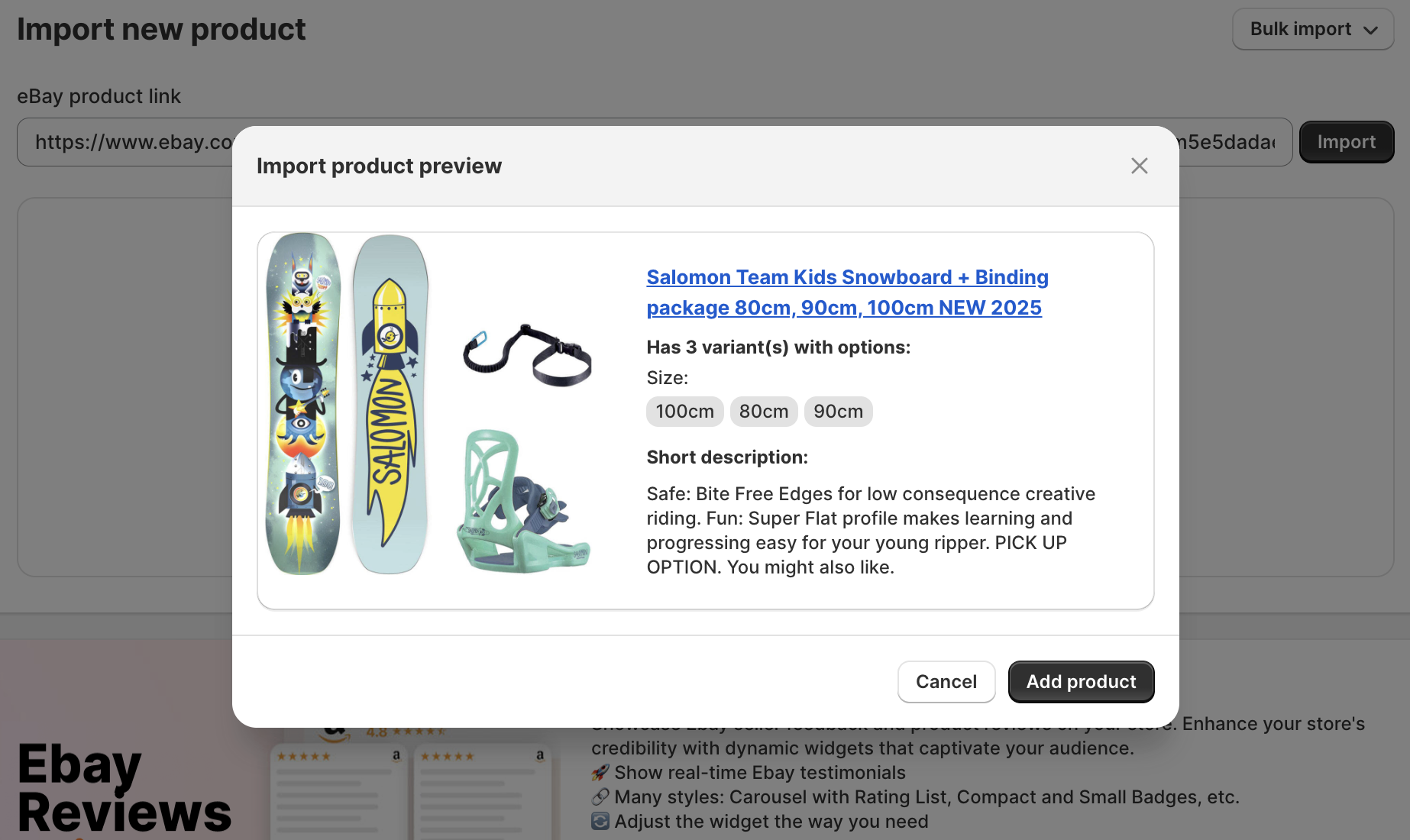Click the Import product preview heading
The image size is (1410, 840).
[x=379, y=166]
